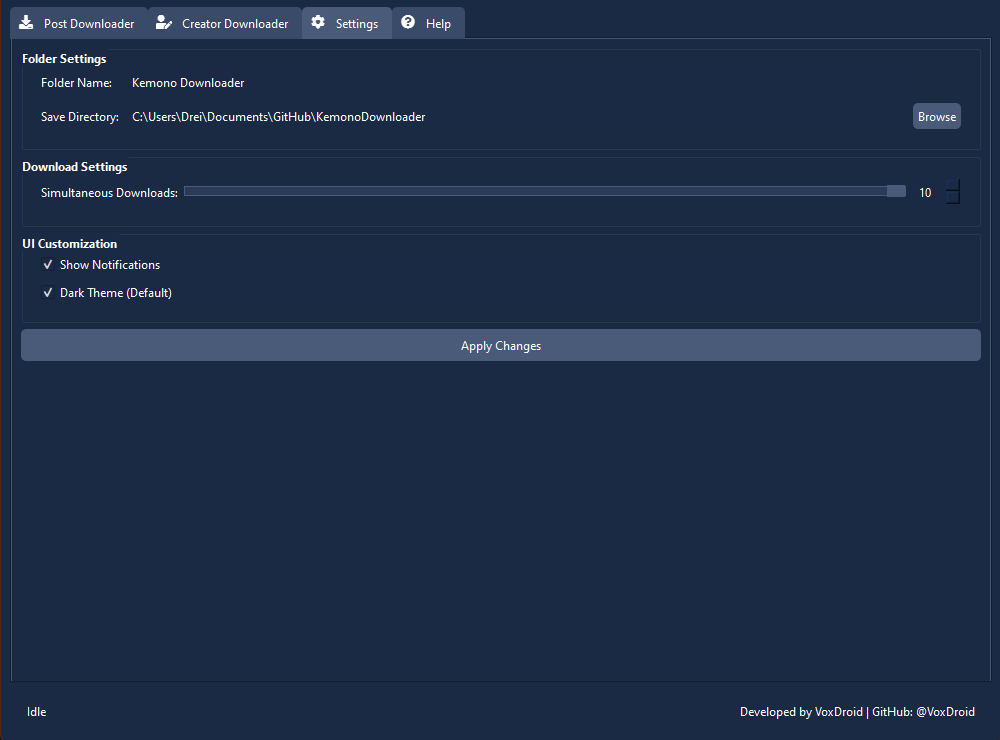1000x740 pixels.
Task: Open the Creator Downloader tab
Action: [x=222, y=22]
